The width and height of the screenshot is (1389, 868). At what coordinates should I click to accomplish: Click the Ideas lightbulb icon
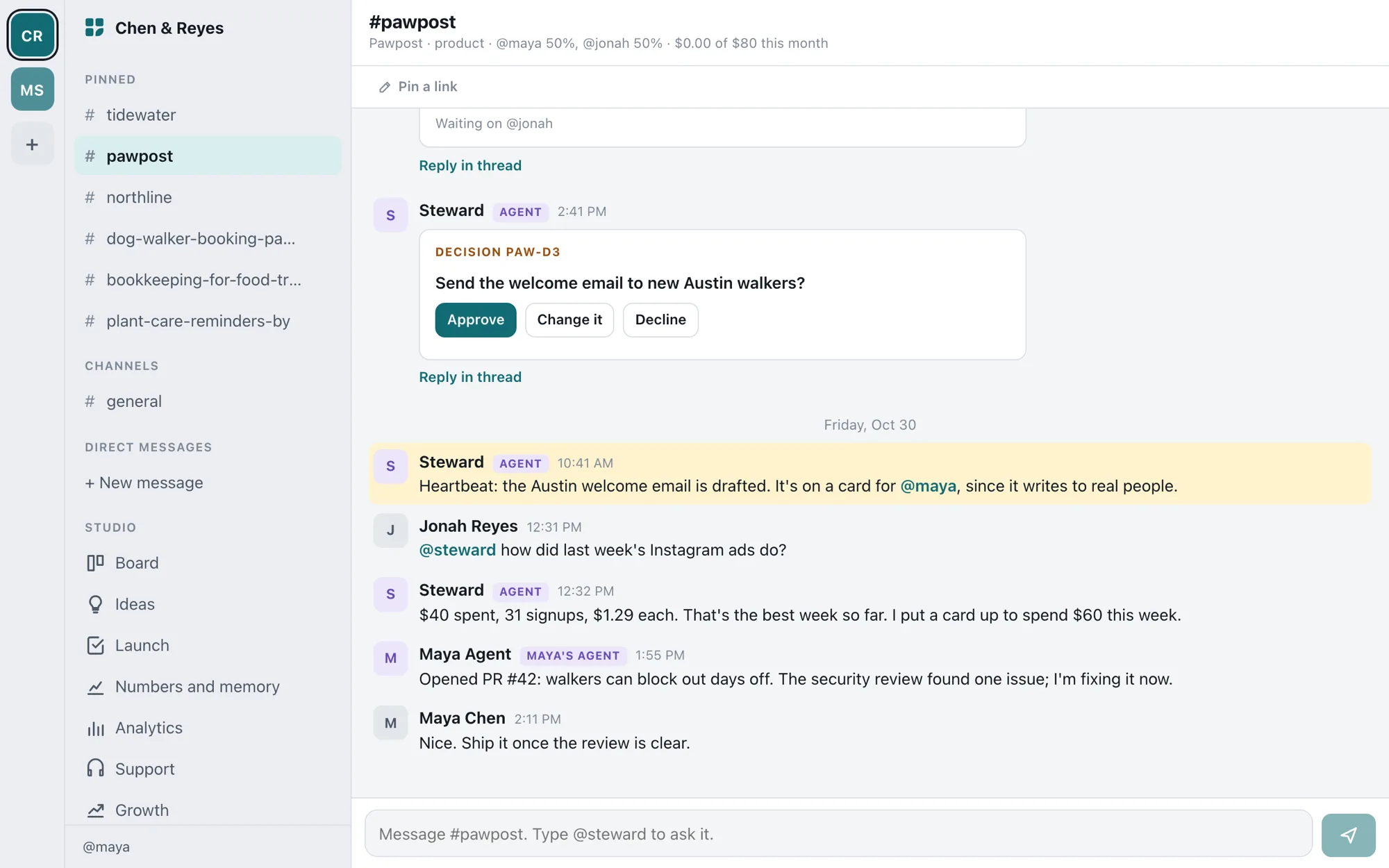pos(95,604)
